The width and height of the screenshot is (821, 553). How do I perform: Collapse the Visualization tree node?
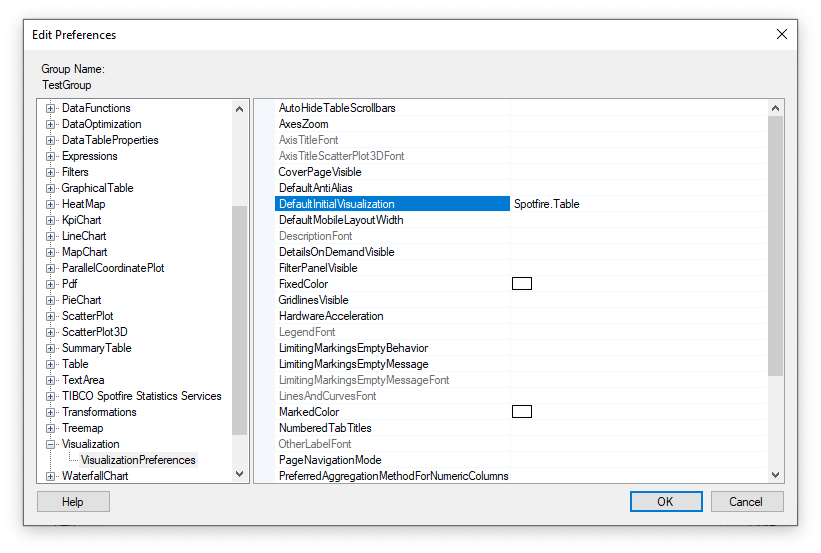click(x=50, y=444)
